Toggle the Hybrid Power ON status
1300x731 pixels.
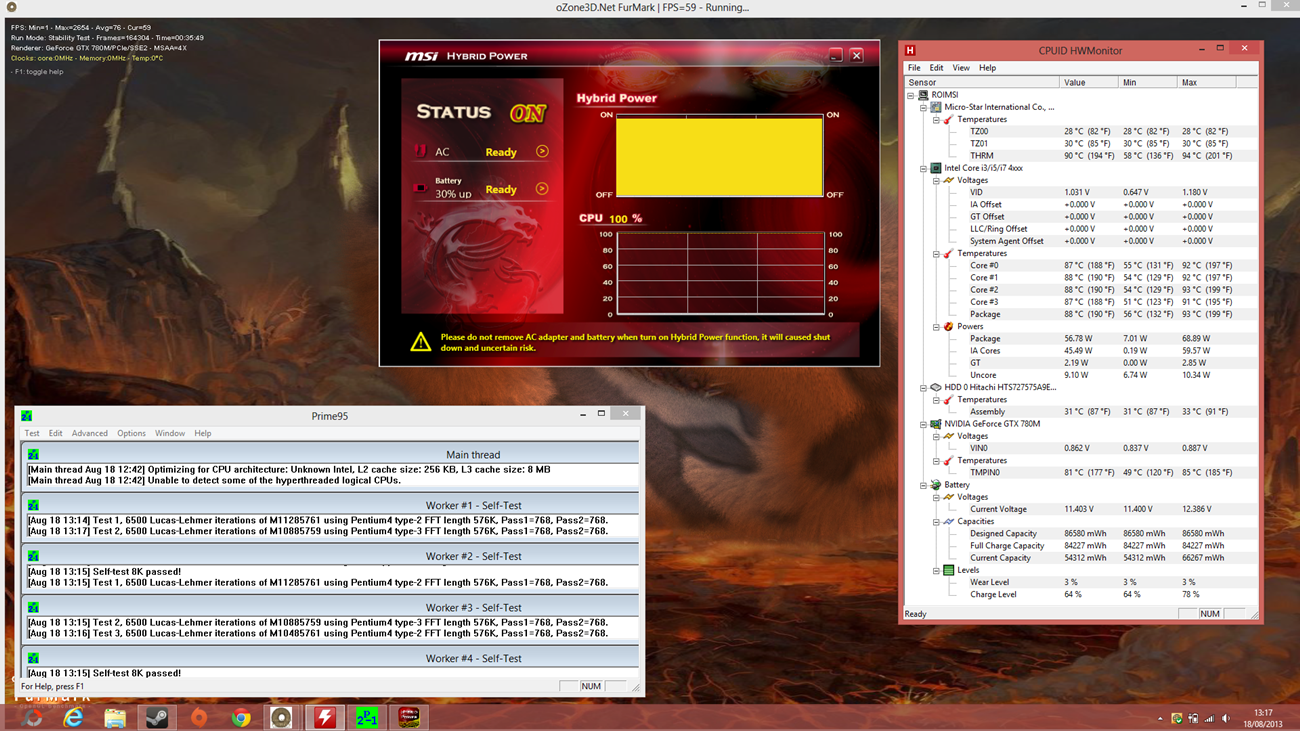pyautogui.click(x=527, y=114)
